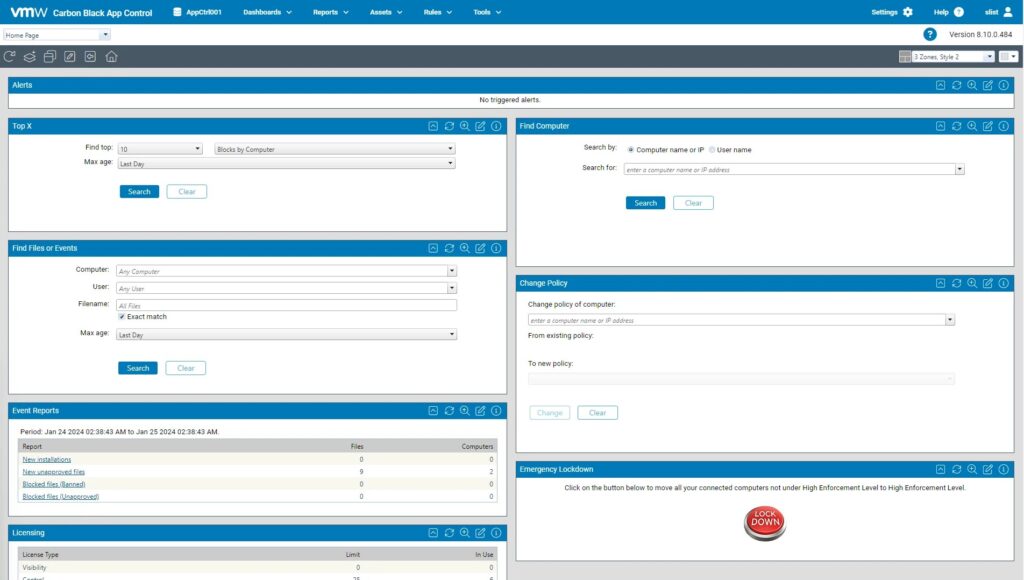
Task: Open the Reports menu
Action: pyautogui.click(x=330, y=12)
